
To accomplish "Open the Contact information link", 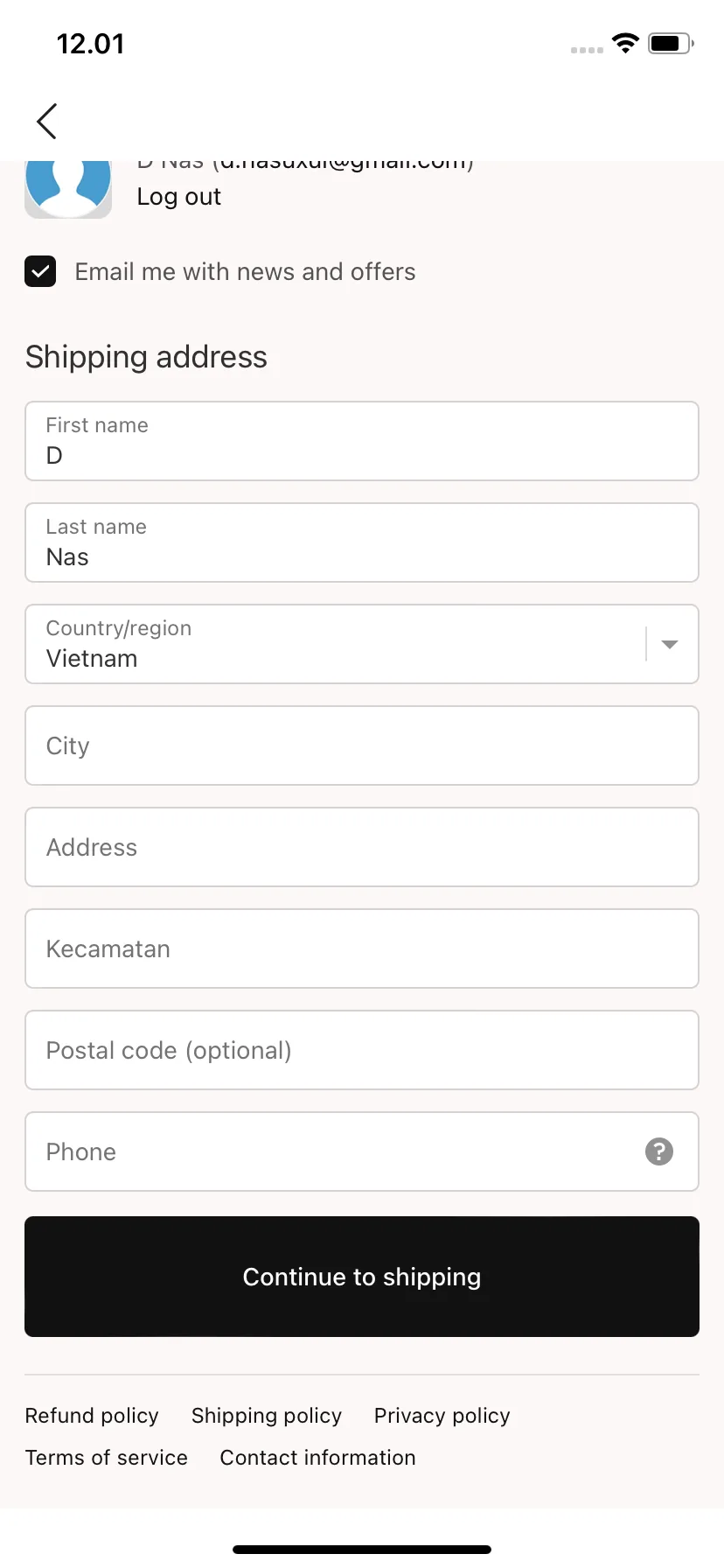I will pyautogui.click(x=318, y=1458).
